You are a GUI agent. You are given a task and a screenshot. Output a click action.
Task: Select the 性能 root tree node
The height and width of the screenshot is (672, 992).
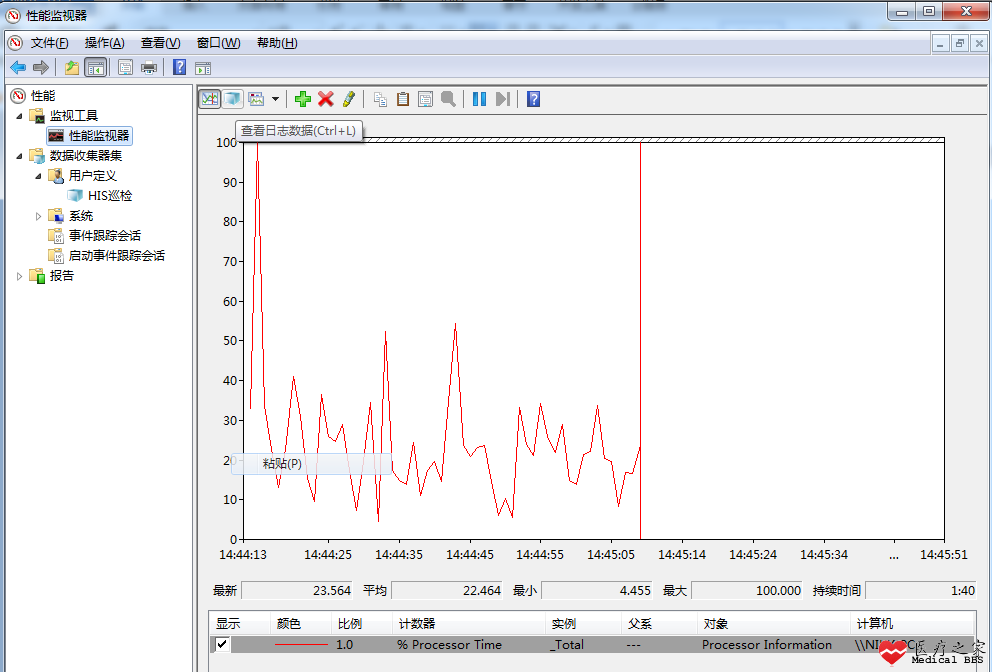(43, 96)
